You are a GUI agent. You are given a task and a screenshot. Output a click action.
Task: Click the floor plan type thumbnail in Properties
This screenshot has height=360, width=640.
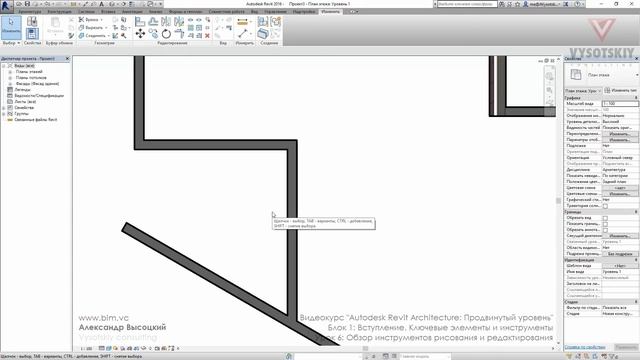(576, 75)
